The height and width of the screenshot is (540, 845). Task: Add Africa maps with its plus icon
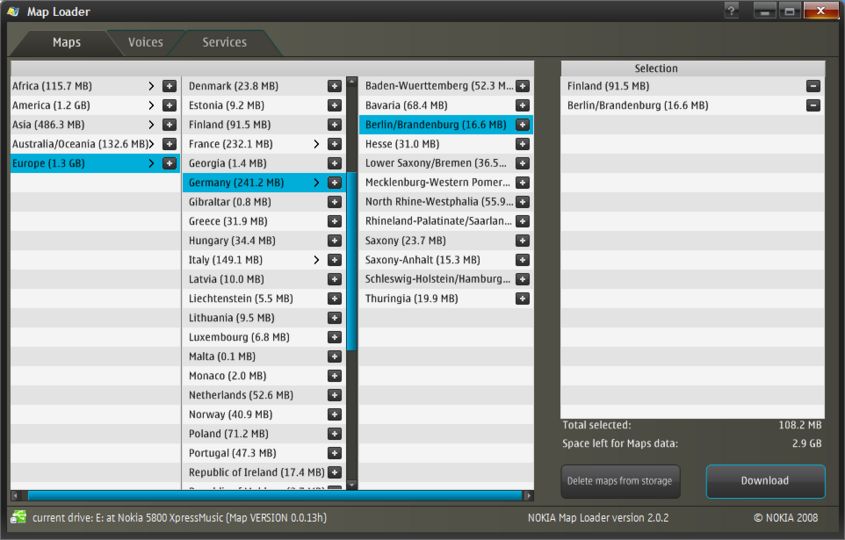coord(169,86)
